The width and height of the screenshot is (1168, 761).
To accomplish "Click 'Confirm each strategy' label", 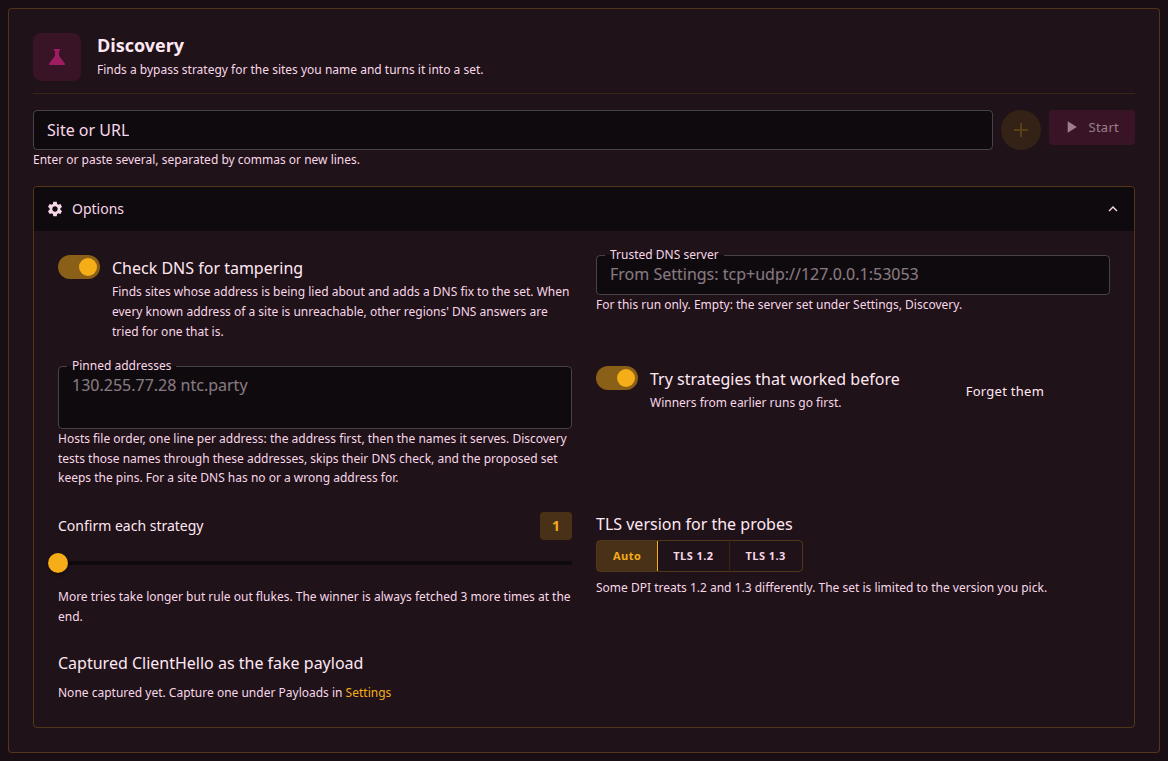I will coord(131,526).
